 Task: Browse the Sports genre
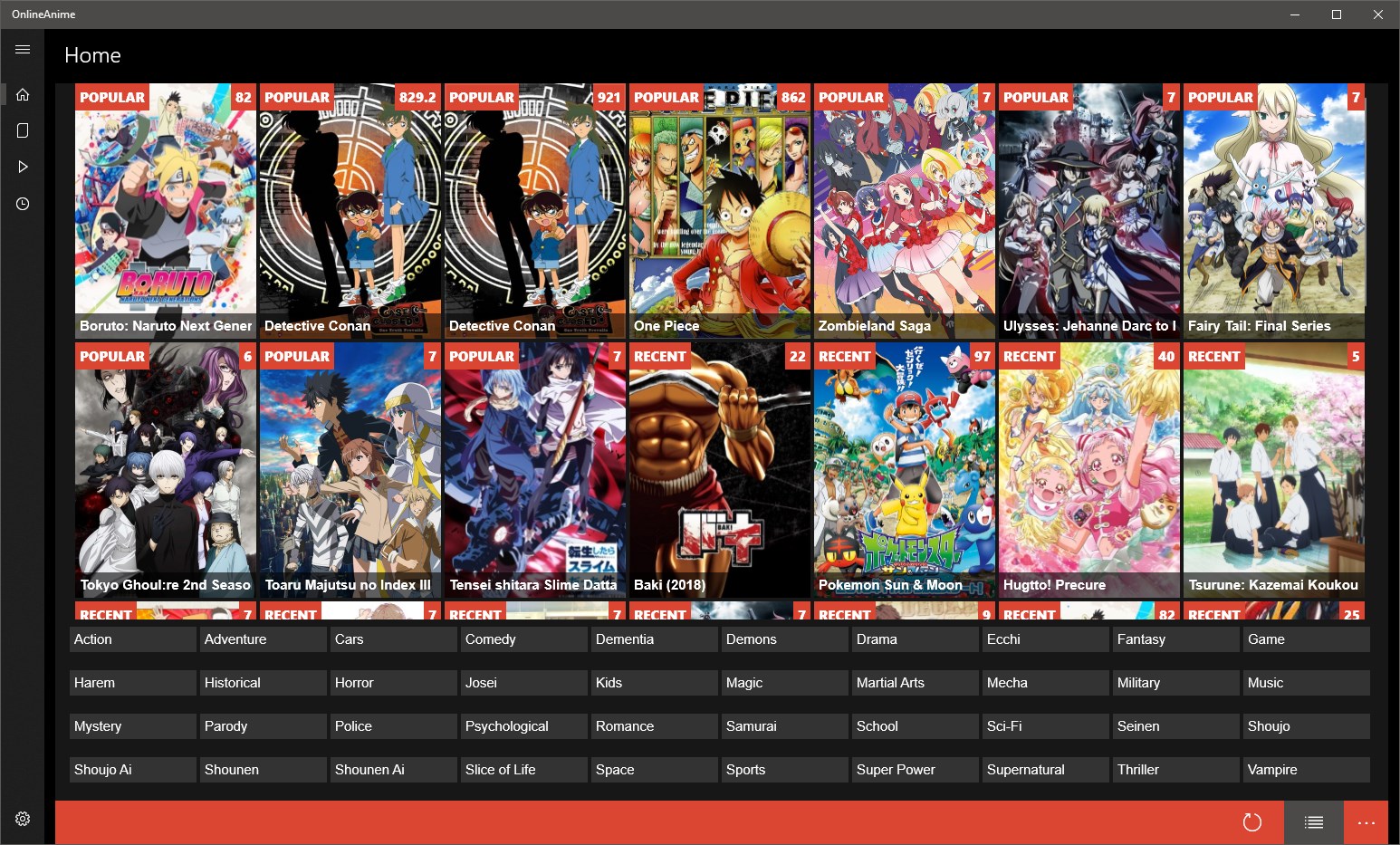tap(785, 770)
